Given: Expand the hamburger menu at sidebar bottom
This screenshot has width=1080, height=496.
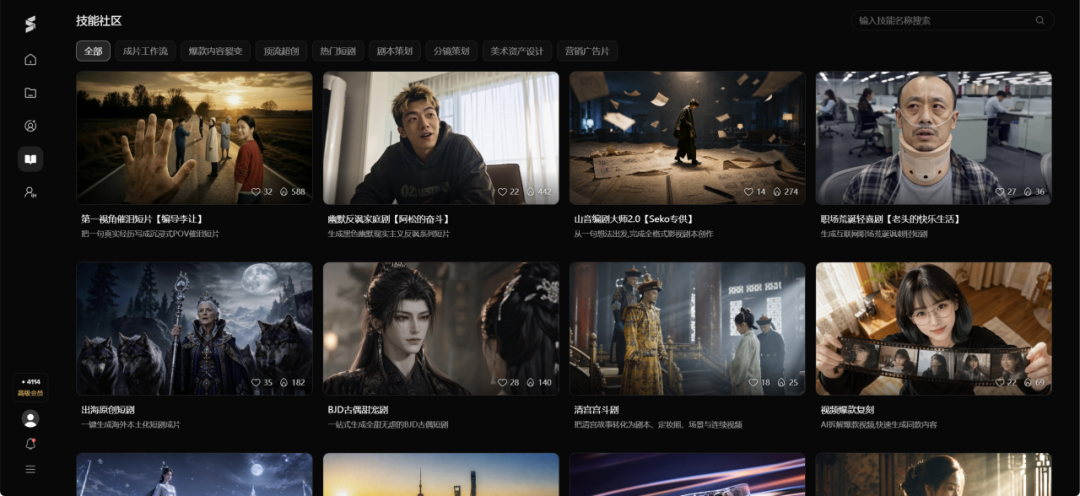Looking at the screenshot, I should (30, 469).
